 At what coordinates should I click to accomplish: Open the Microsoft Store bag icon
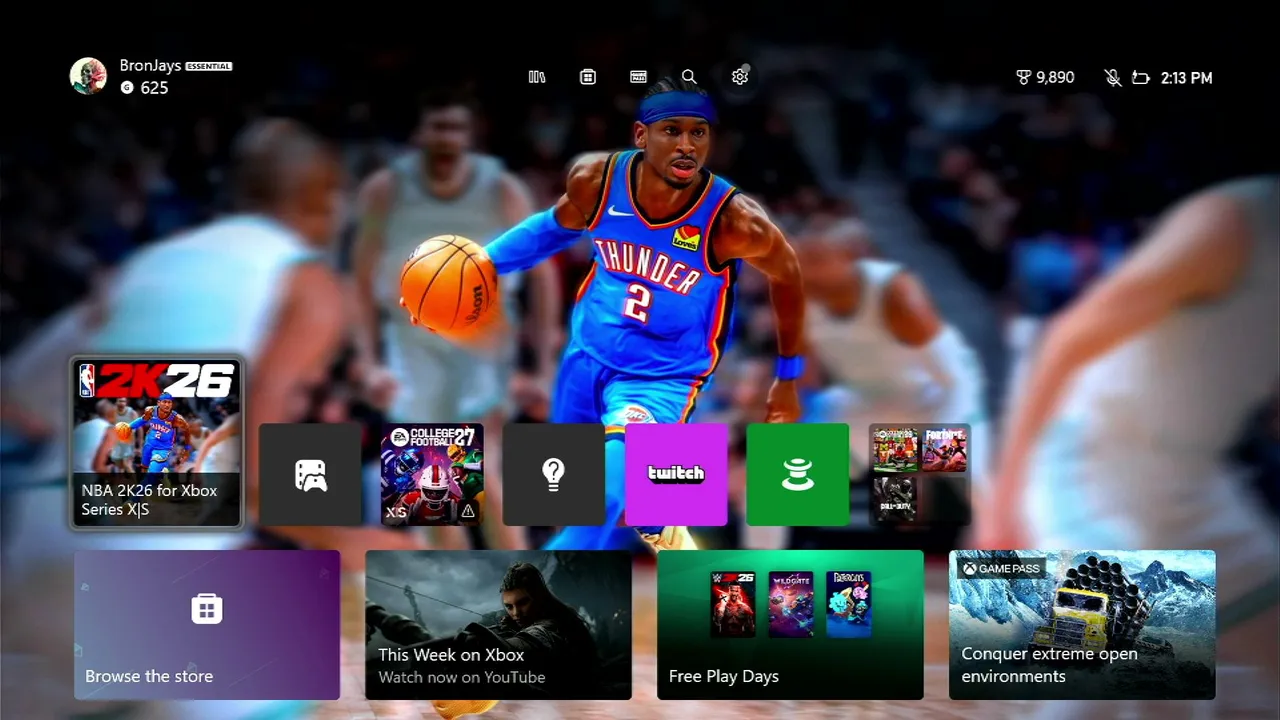pyautogui.click(x=588, y=77)
